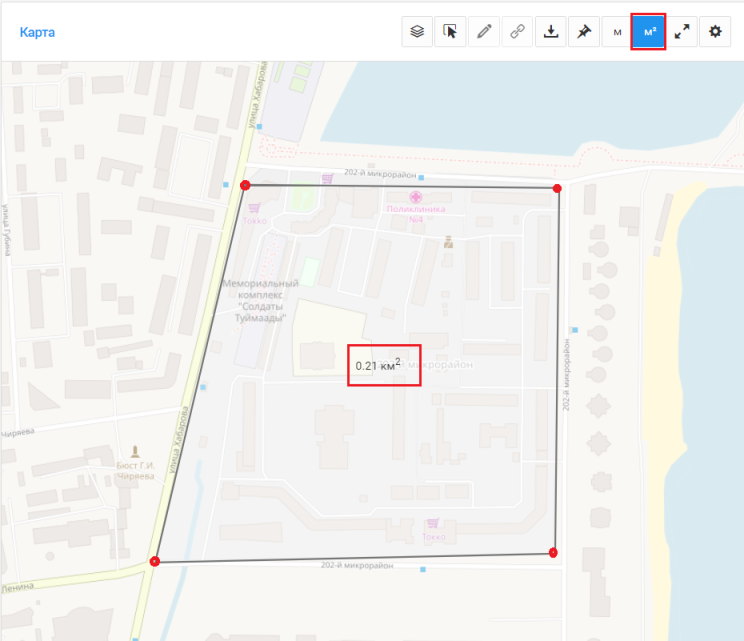This screenshot has width=744, height=641.
Task: Click the bottom-right red polygon vertex
Action: 553,552
